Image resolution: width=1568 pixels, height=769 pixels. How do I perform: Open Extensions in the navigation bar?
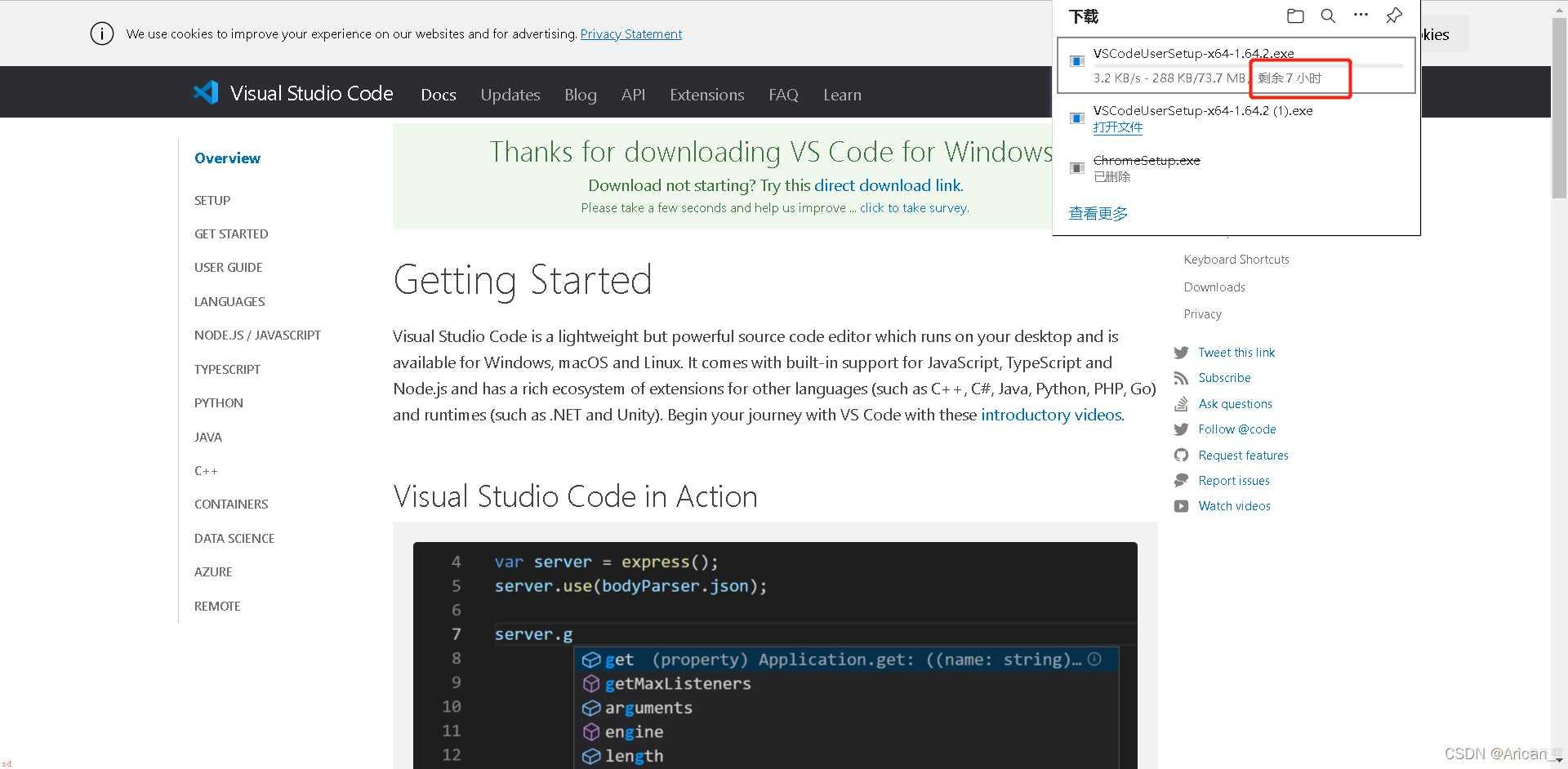707,95
